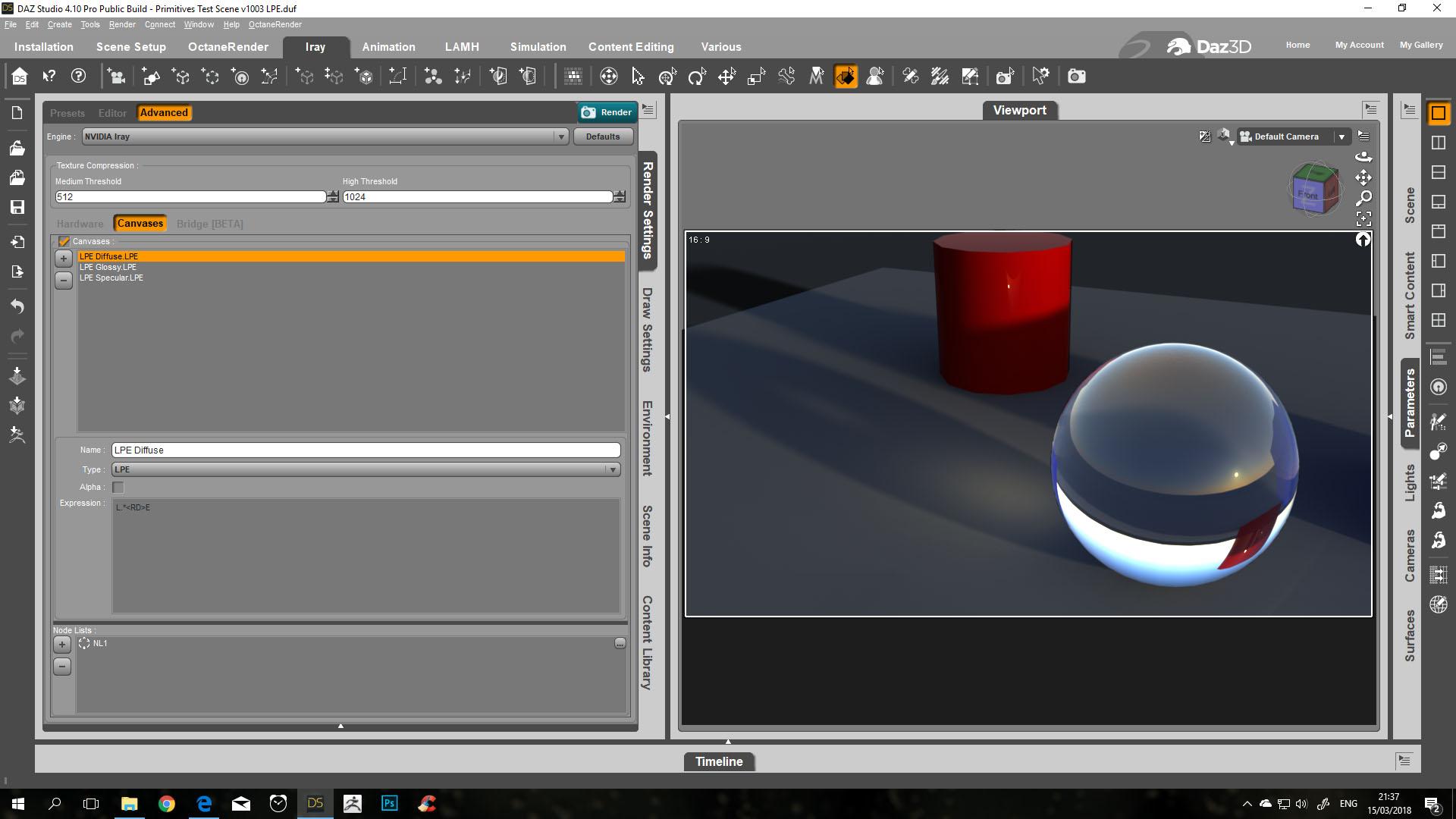Click the Defaults button
Viewport: 1456px width, 819px height.
coord(602,136)
